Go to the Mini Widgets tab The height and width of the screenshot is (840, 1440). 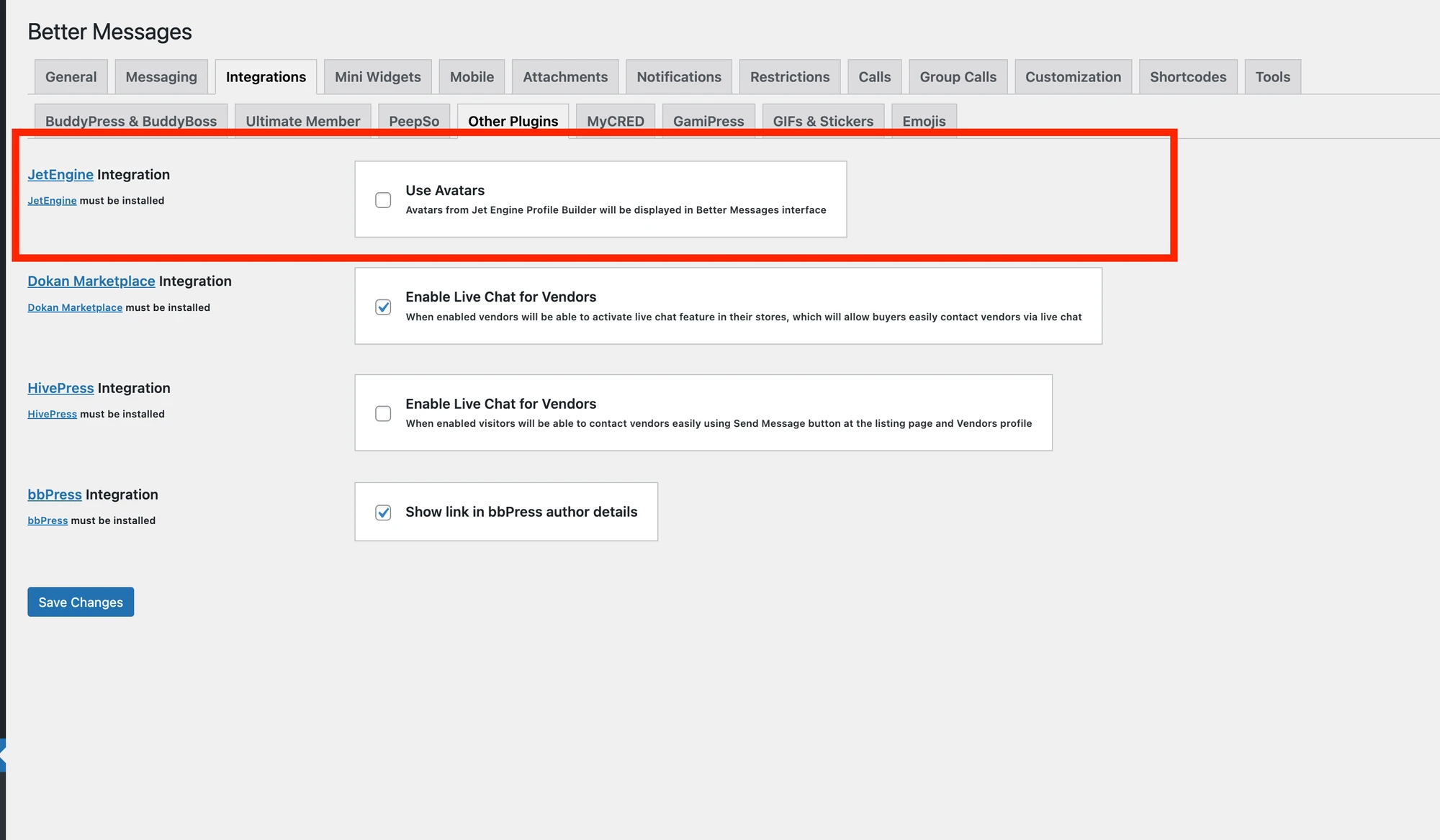point(378,77)
